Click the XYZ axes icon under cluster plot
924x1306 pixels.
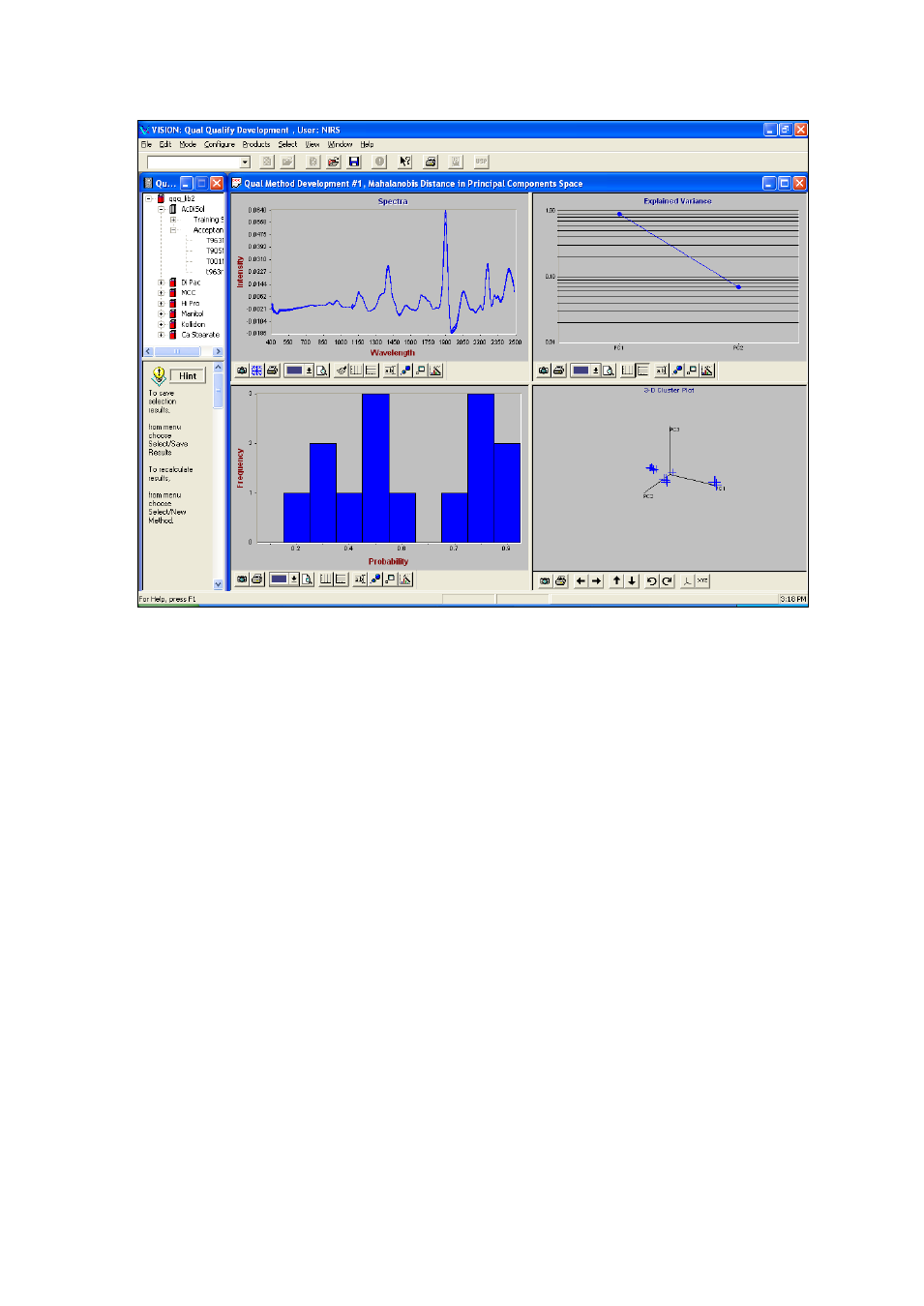[x=702, y=581]
